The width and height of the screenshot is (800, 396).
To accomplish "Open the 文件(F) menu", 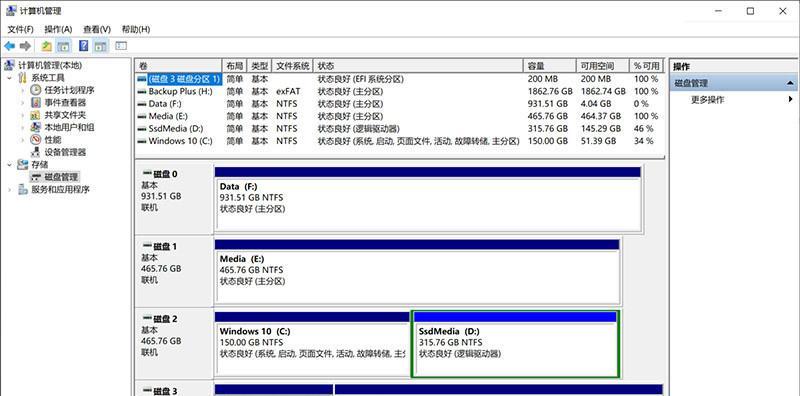I will [x=20, y=29].
